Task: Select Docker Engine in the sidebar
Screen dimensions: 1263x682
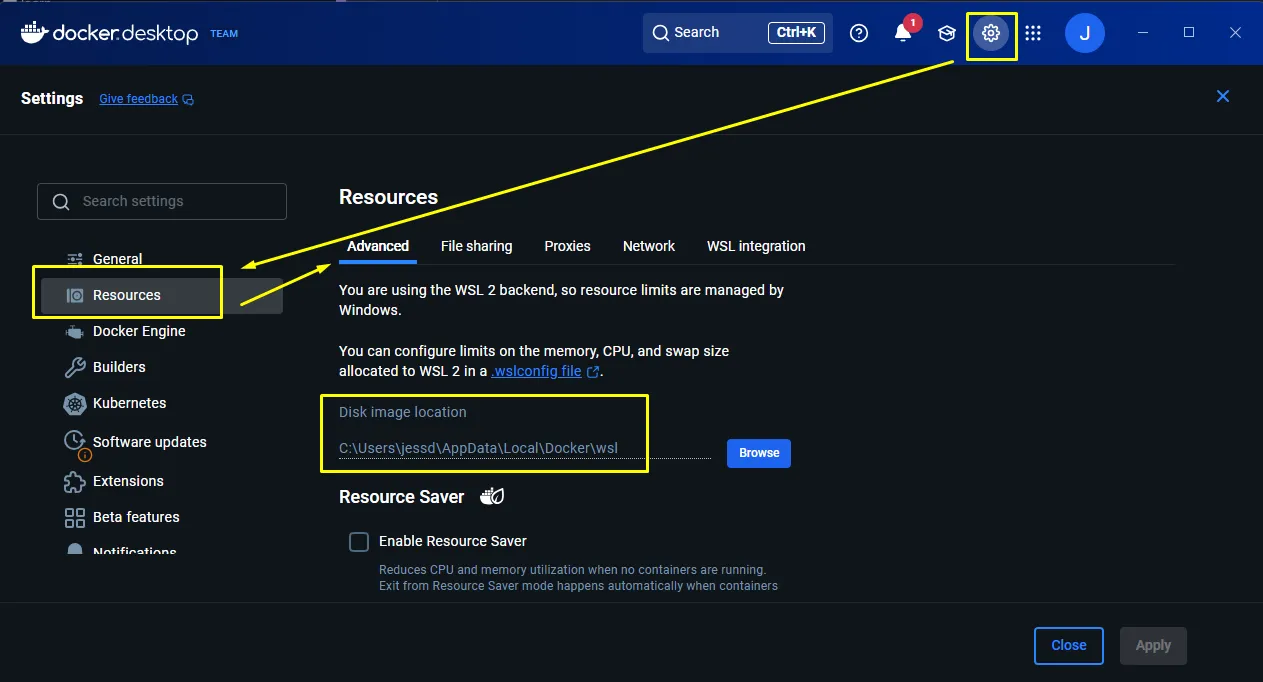Action: (x=139, y=331)
